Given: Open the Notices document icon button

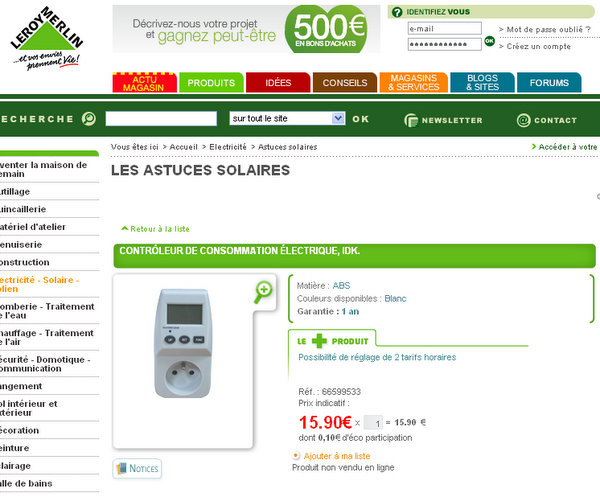Looking at the screenshot, I should pyautogui.click(x=137, y=468).
